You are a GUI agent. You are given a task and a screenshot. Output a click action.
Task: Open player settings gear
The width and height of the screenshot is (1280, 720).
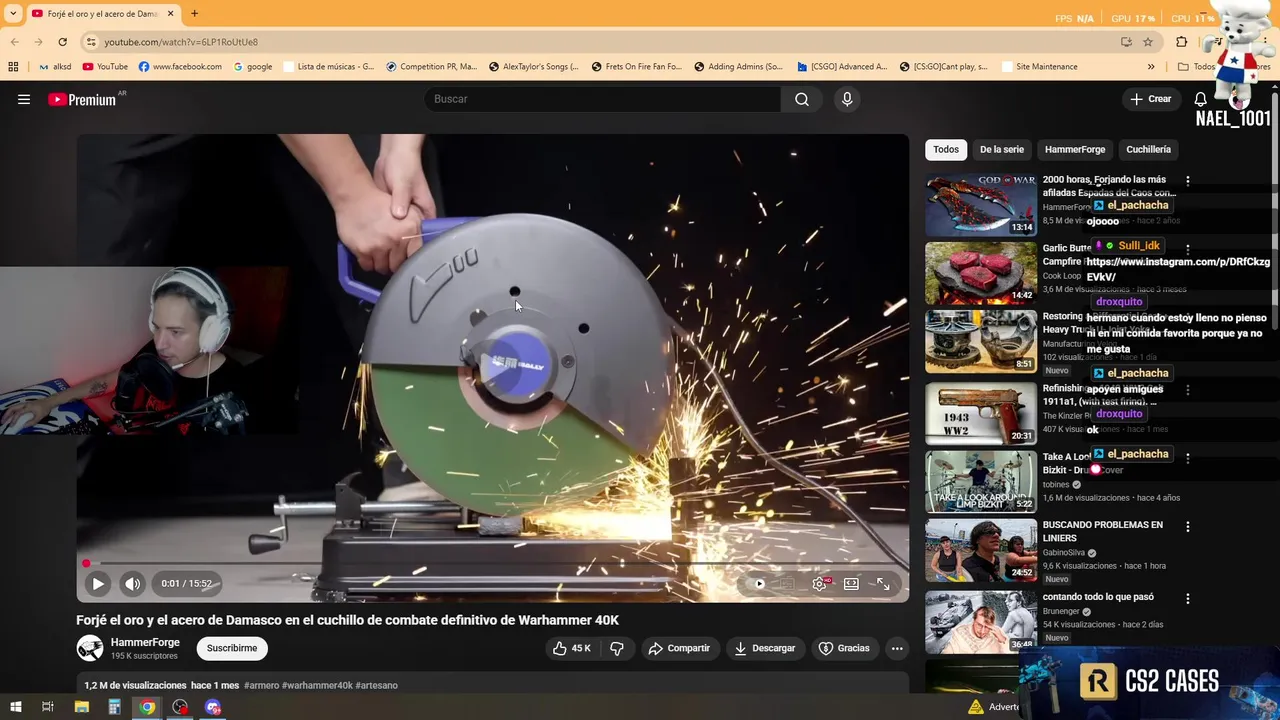(x=819, y=584)
